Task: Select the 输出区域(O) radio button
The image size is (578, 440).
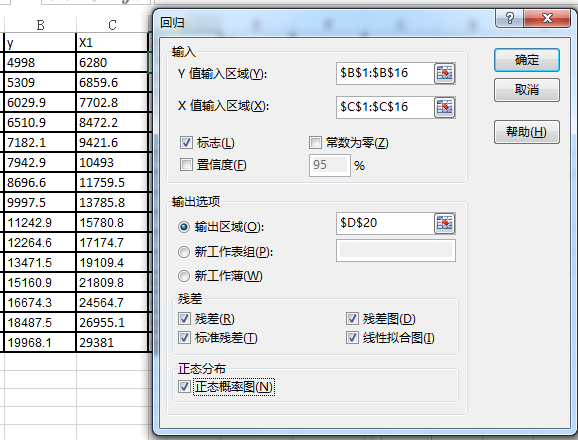Action: (184, 227)
